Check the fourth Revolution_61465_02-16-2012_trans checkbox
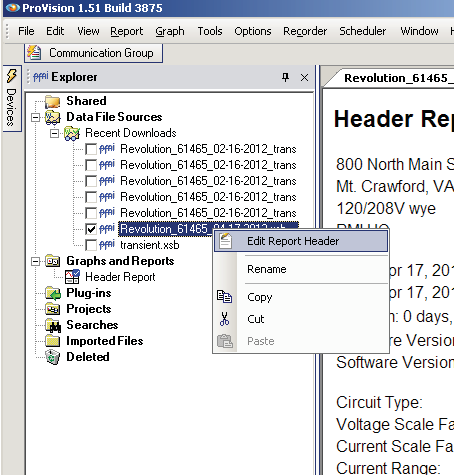Image resolution: width=454 pixels, height=475 pixels. point(91,197)
